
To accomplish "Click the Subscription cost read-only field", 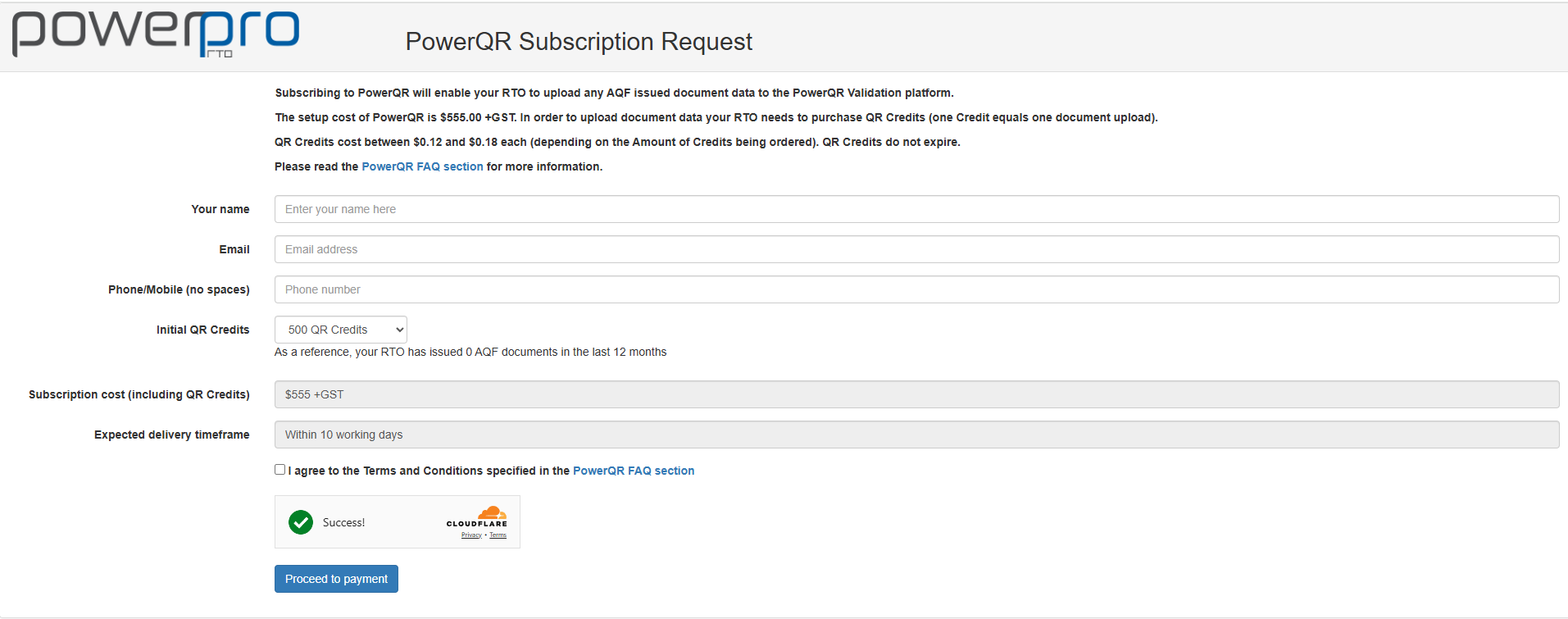I will (916, 394).
